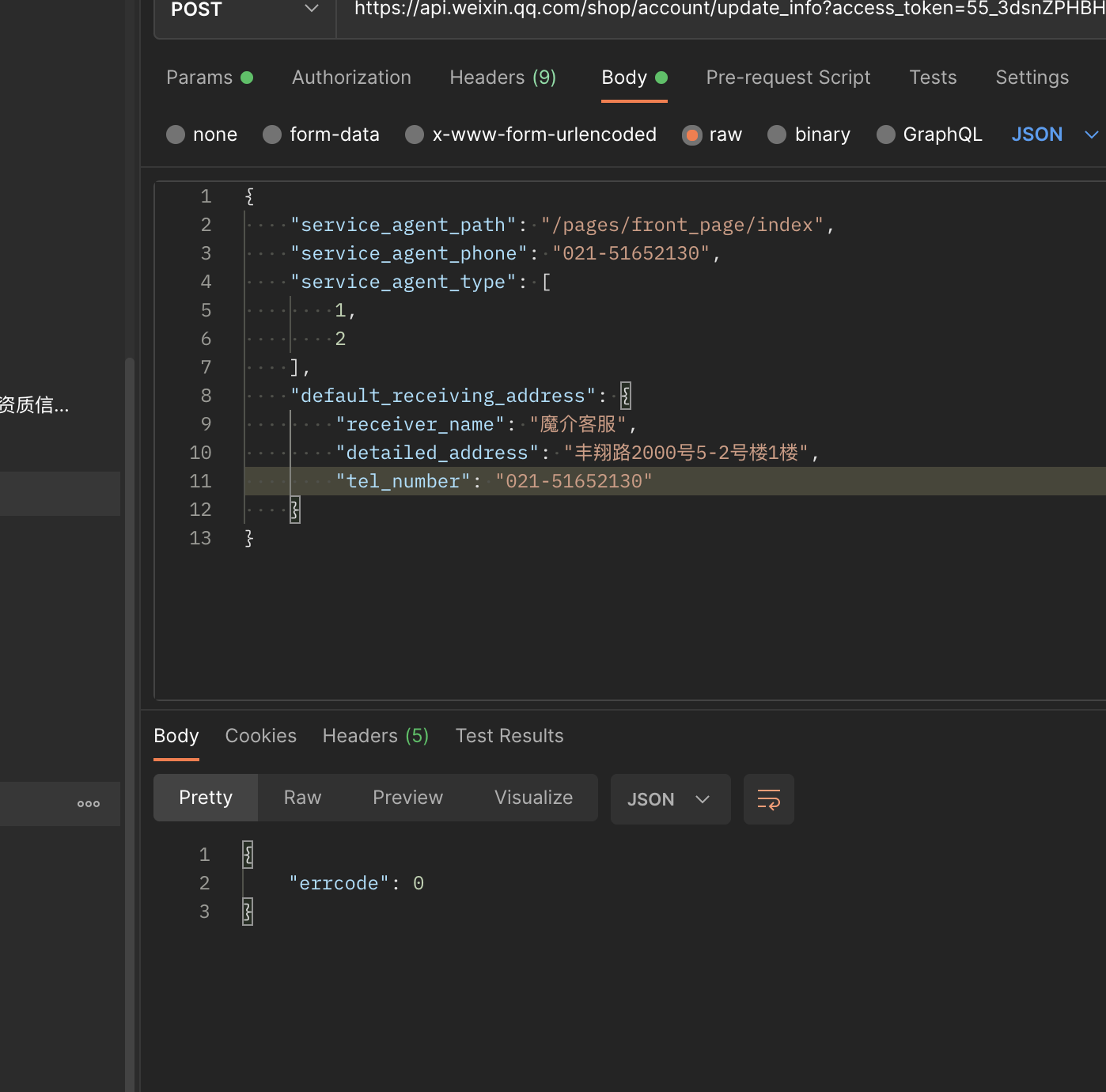Image resolution: width=1106 pixels, height=1092 pixels.
Task: Click line number 13 in request editor
Action: click(200, 538)
